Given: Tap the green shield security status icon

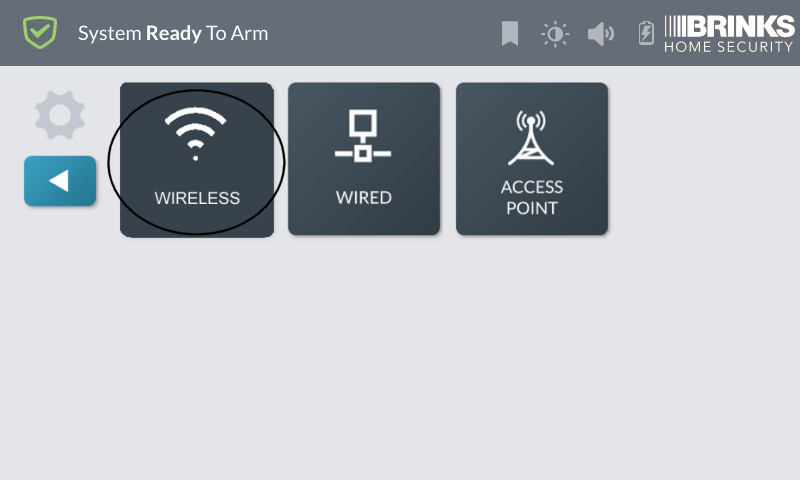Looking at the screenshot, I should click(40, 33).
